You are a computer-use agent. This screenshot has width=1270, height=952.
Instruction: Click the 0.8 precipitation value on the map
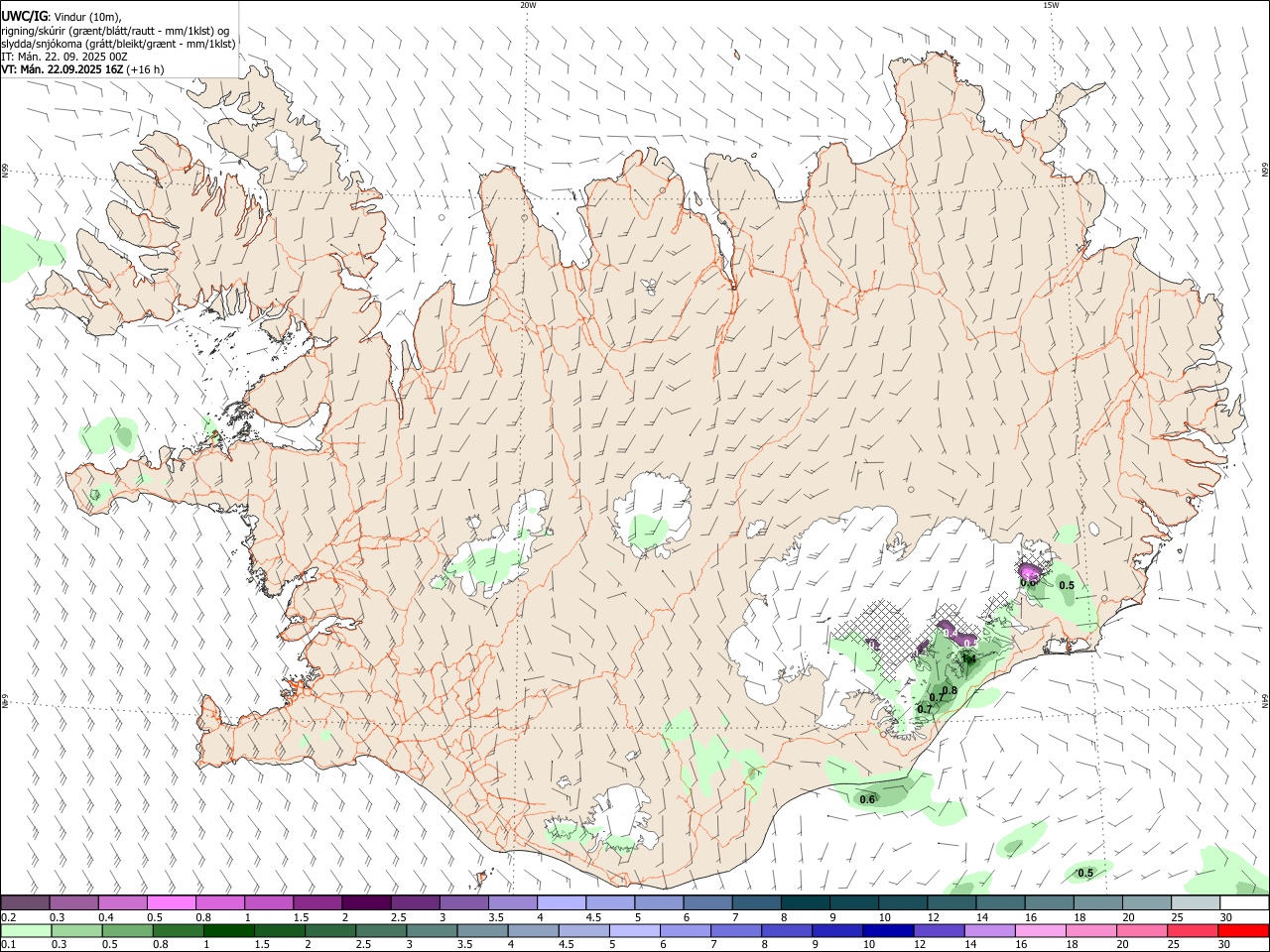[x=950, y=691]
